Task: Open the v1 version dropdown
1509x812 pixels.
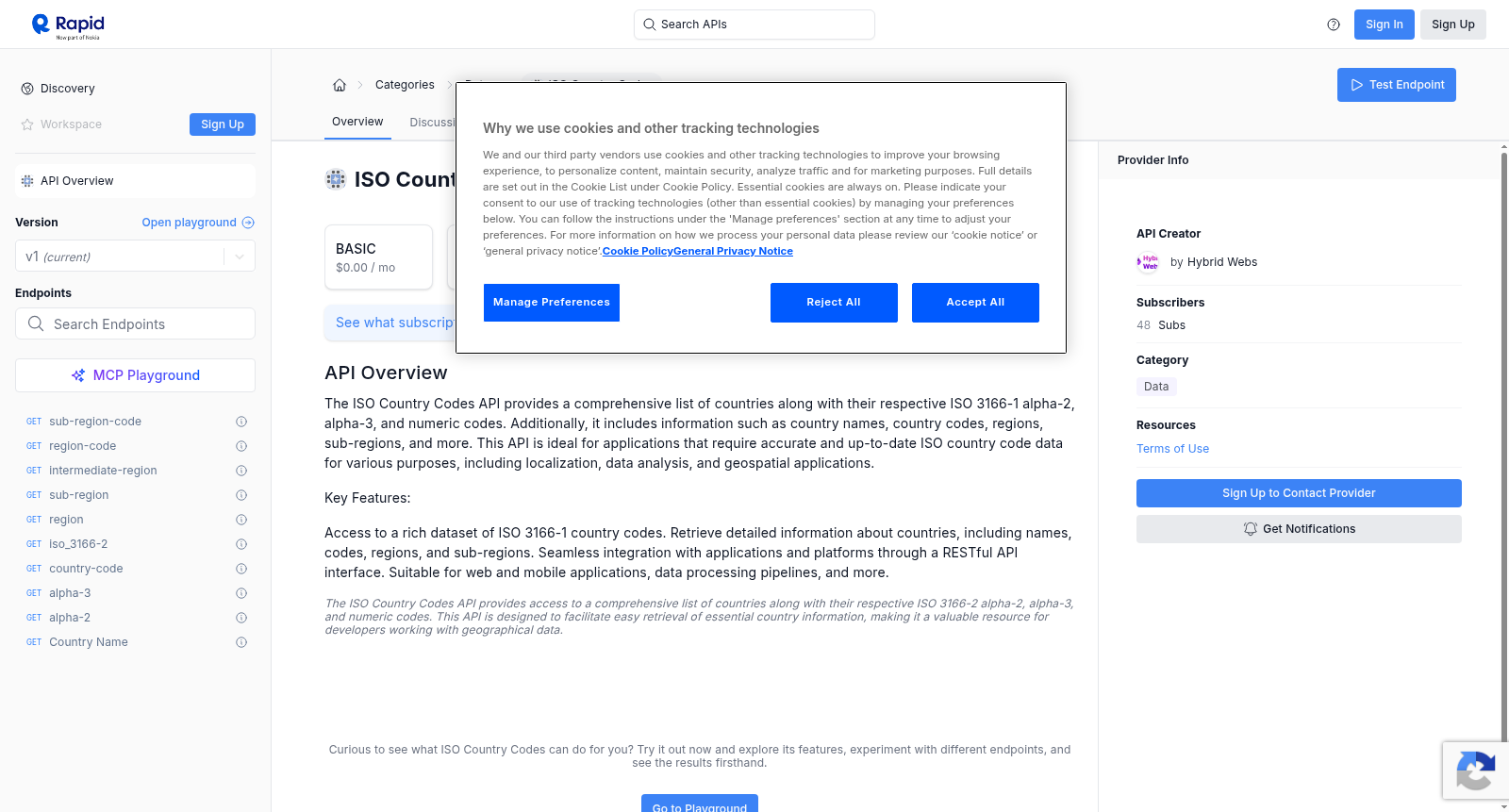Action: [x=135, y=257]
